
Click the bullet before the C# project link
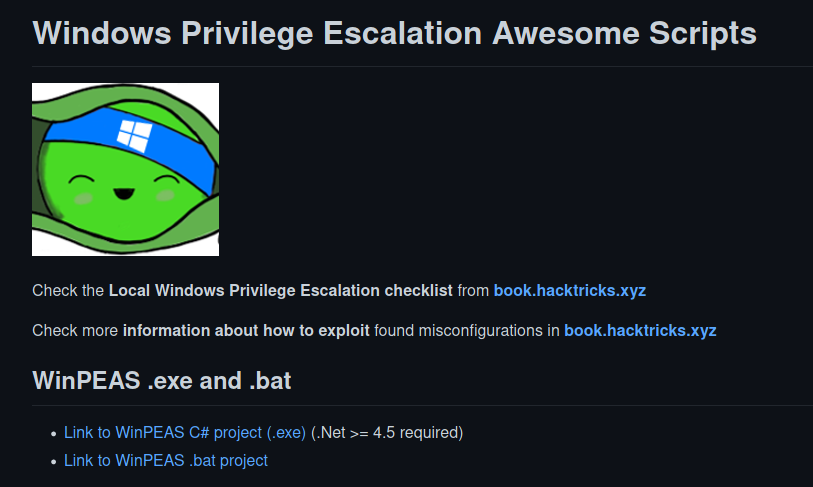click(54, 433)
